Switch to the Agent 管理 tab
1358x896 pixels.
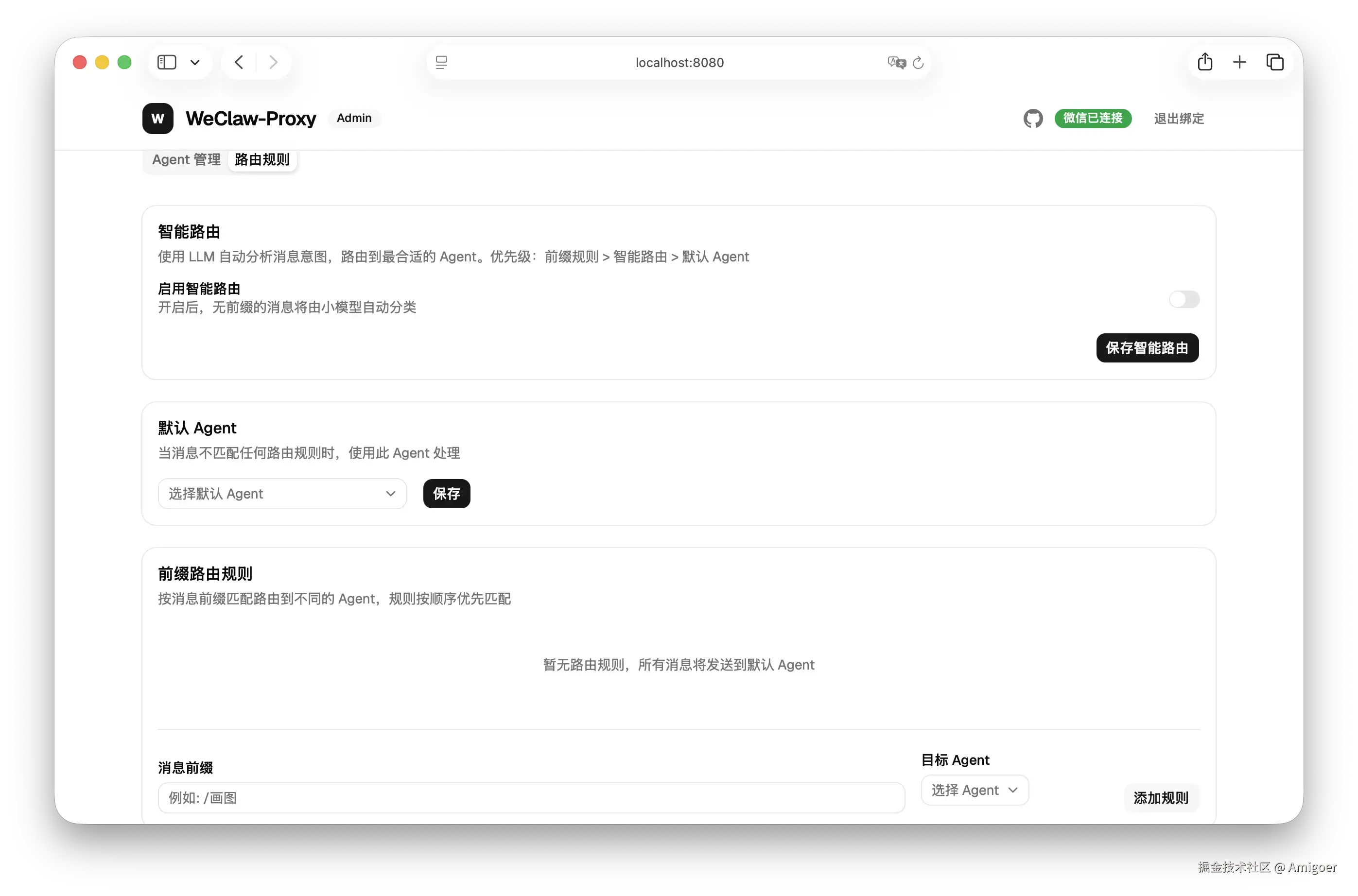pos(185,159)
